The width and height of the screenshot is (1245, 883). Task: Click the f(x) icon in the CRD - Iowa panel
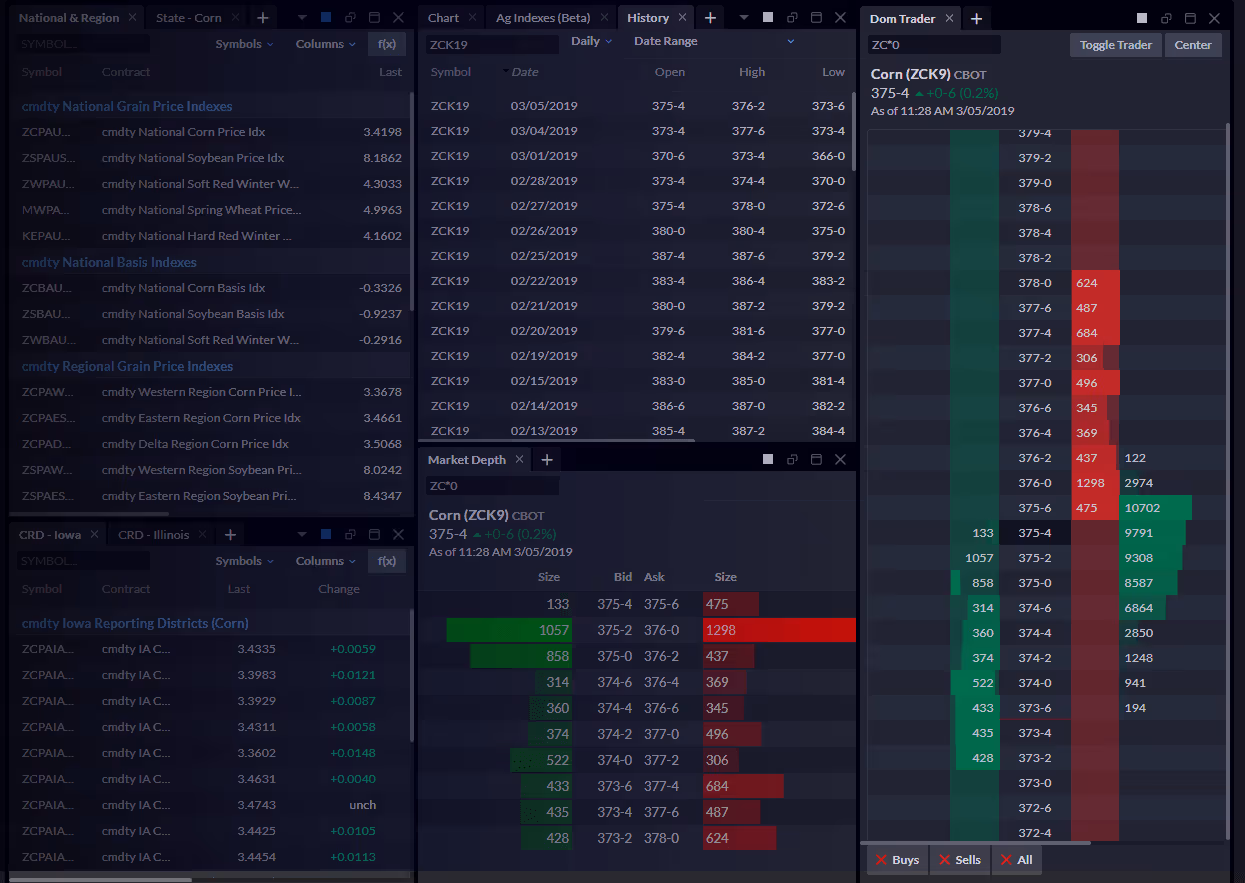coord(386,560)
